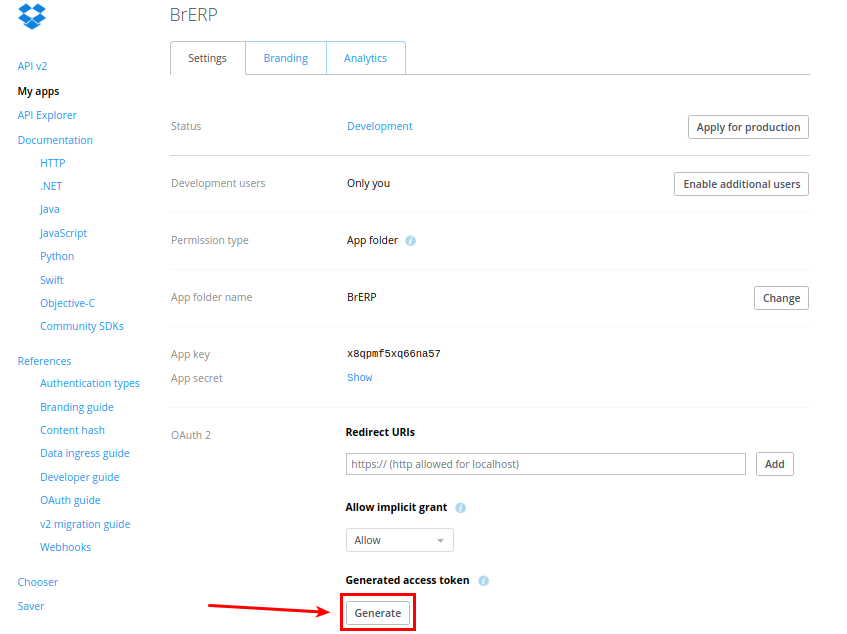Click the Dropbox logo icon

click(x=32, y=16)
